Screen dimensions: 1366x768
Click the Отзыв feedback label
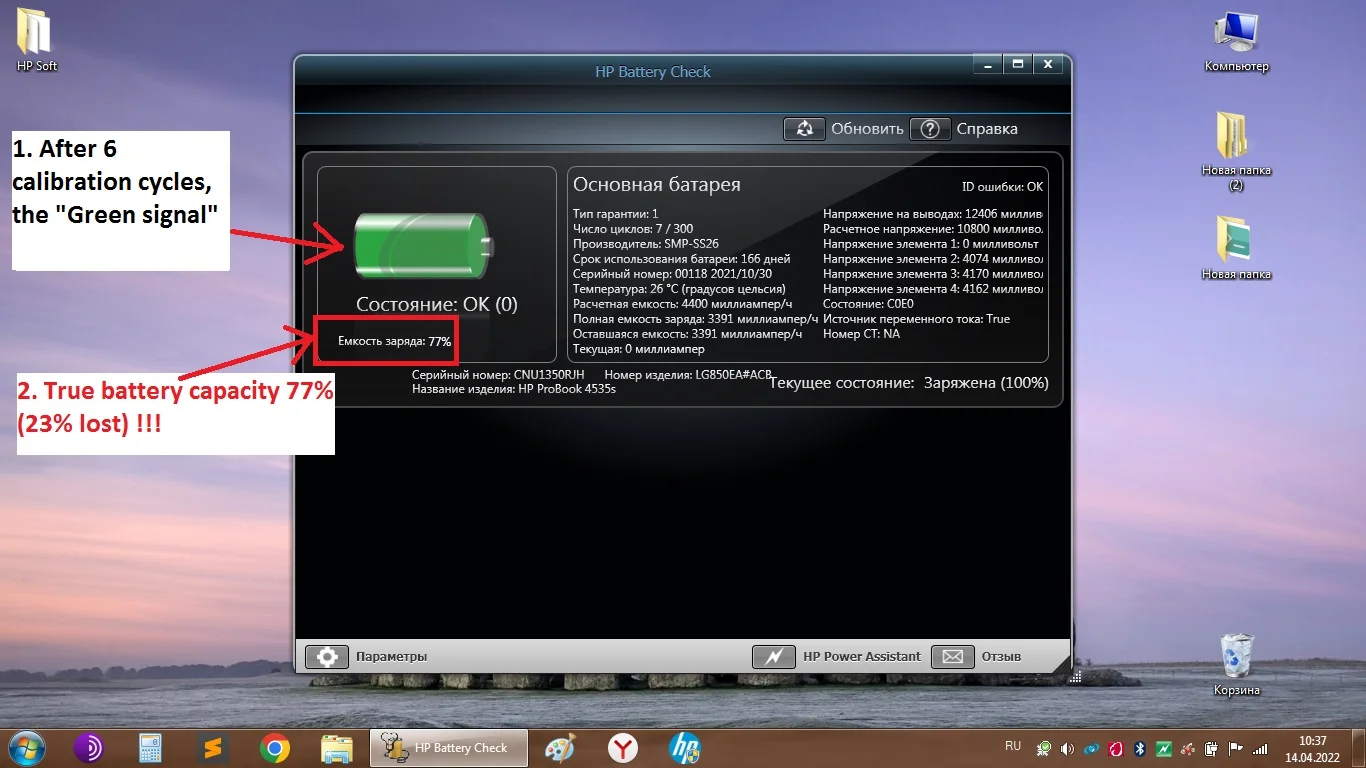pyautogui.click(x=1001, y=657)
